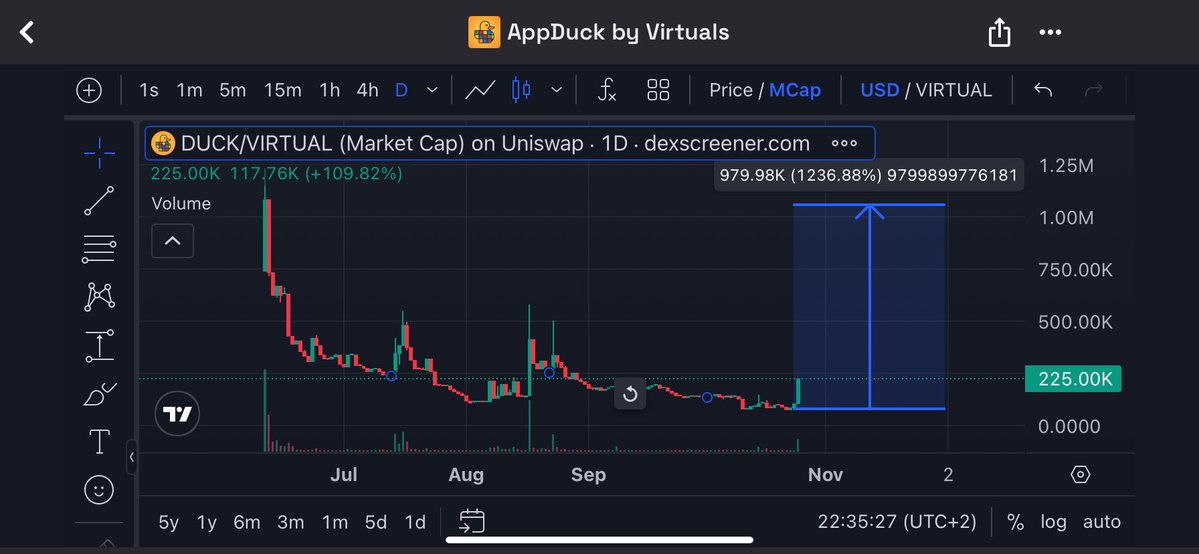Click the measurement tooltip 979.98K (1236.88%)
The image size is (1199, 554).
point(868,175)
